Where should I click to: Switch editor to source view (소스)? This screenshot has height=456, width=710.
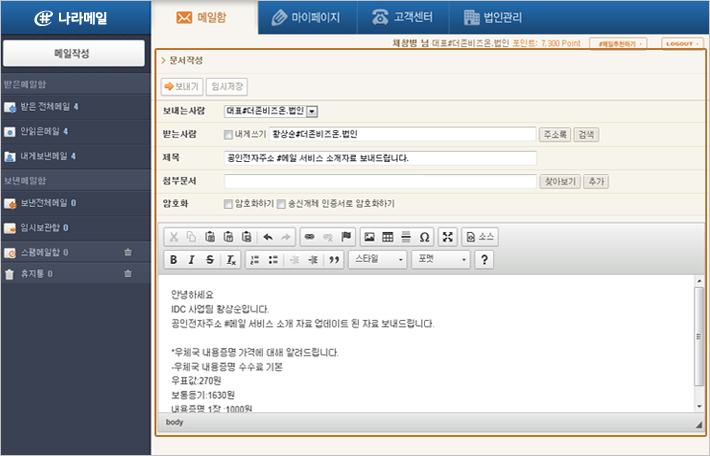click(480, 237)
